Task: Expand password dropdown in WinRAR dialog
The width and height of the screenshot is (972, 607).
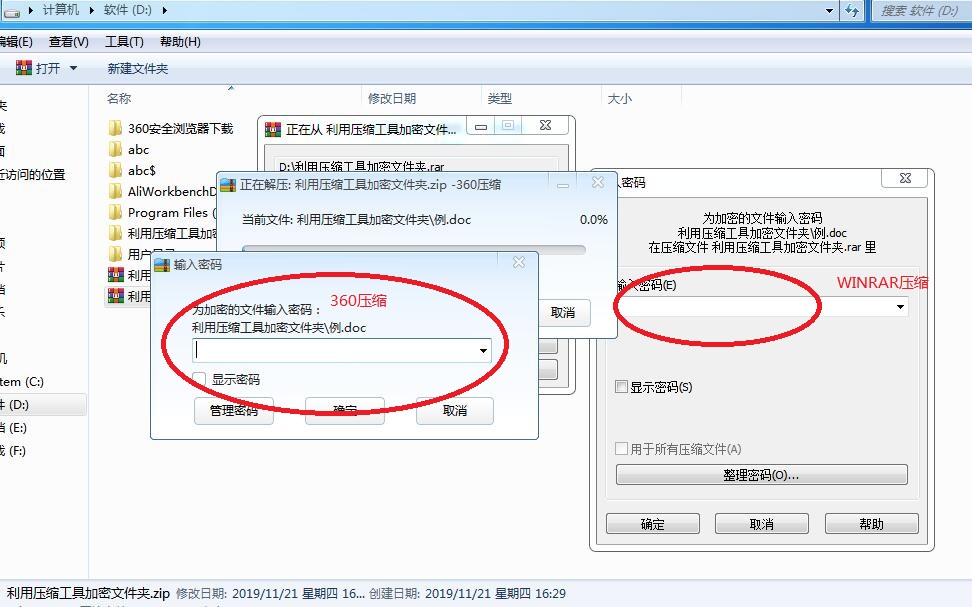Action: tap(900, 307)
